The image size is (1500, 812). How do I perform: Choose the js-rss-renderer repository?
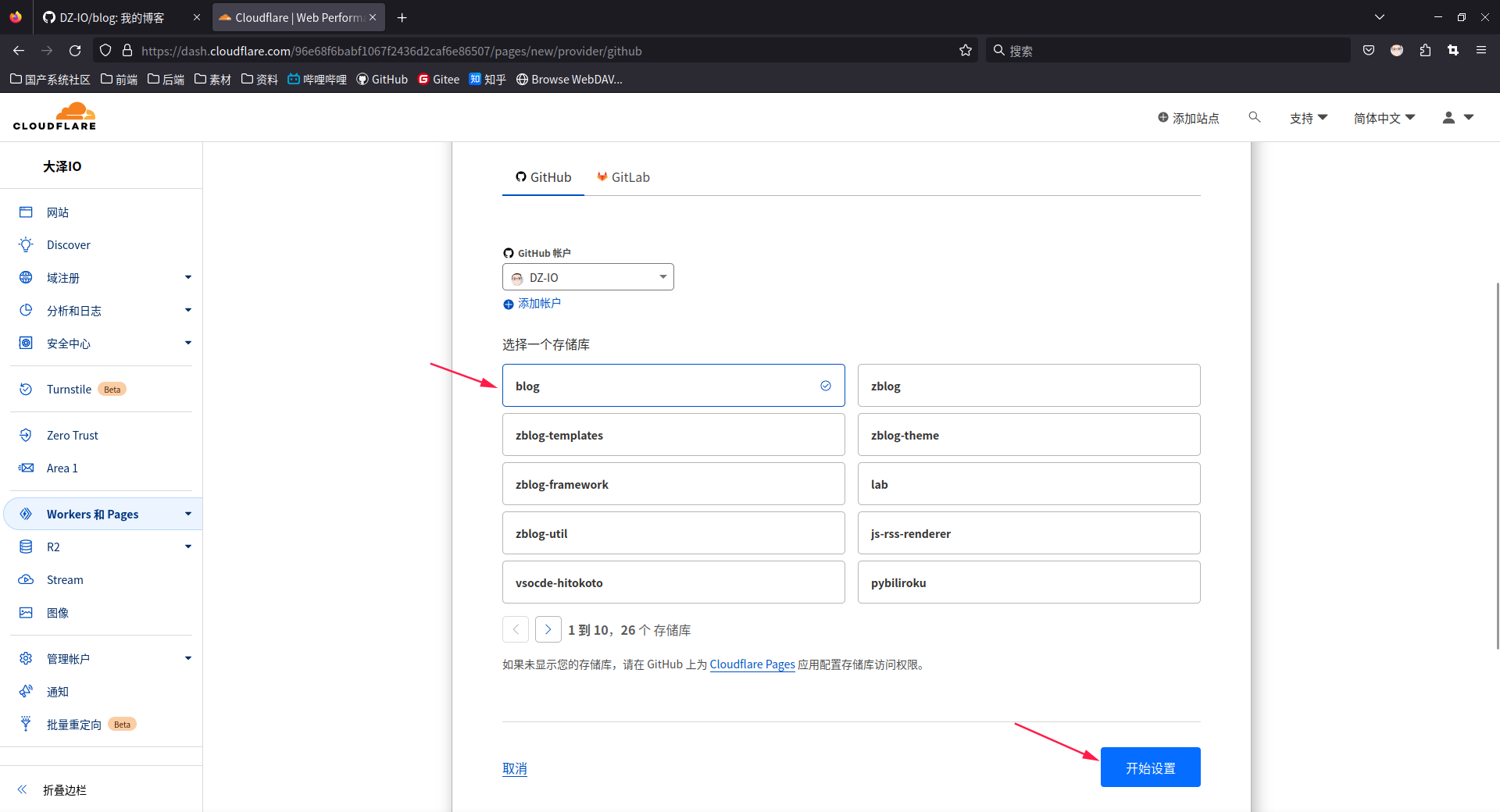1028,533
